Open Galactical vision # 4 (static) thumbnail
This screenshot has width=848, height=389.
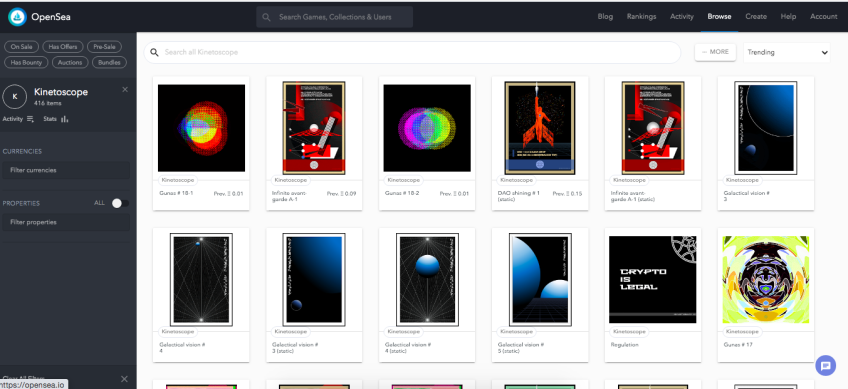point(427,279)
